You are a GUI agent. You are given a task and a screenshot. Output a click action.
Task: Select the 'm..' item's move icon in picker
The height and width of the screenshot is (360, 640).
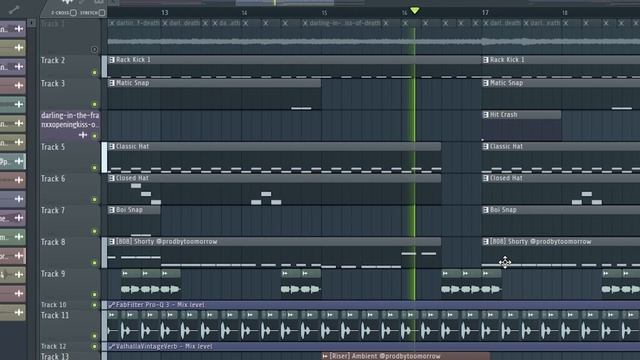19,237
